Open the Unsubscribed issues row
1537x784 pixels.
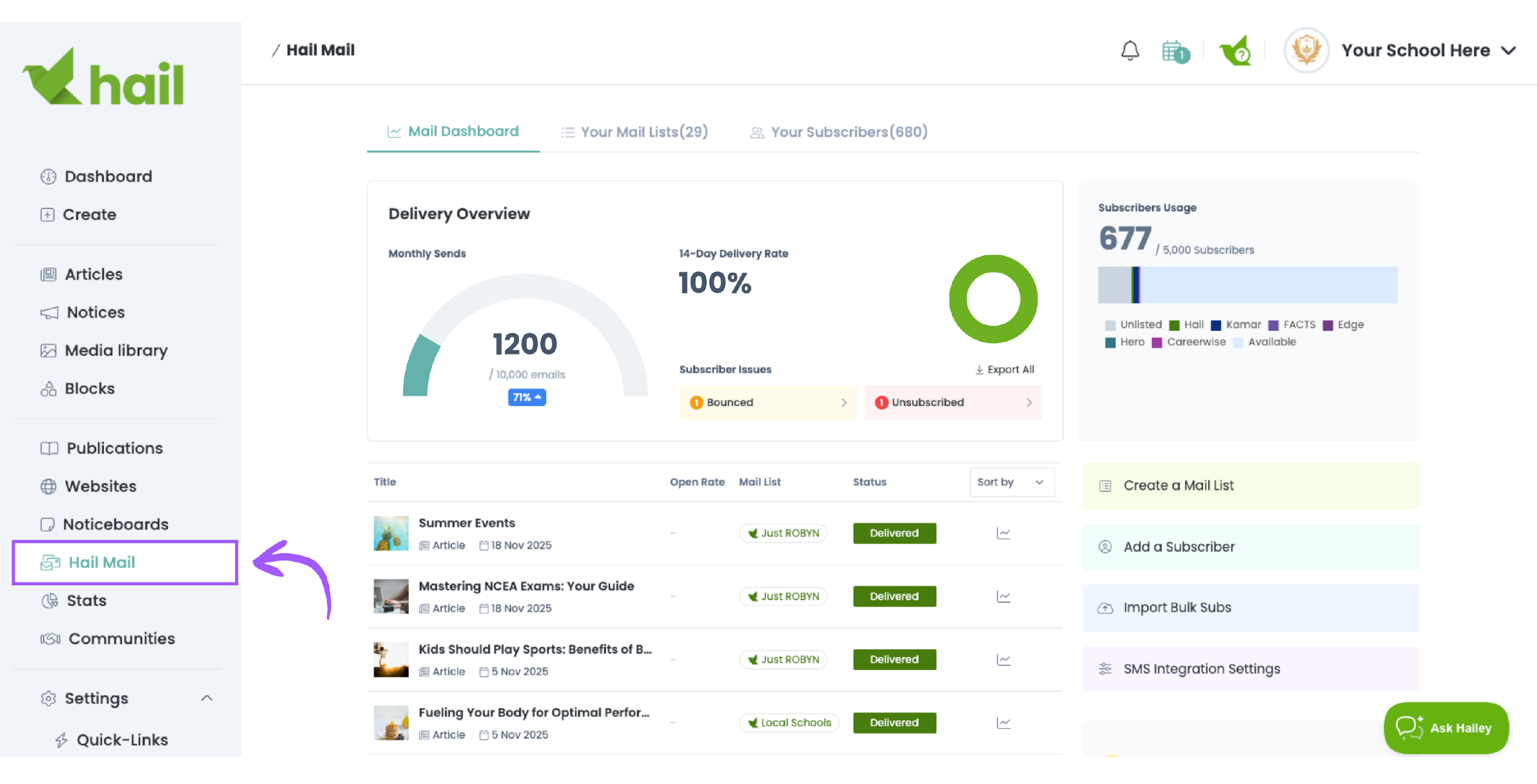pyautogui.click(x=952, y=402)
